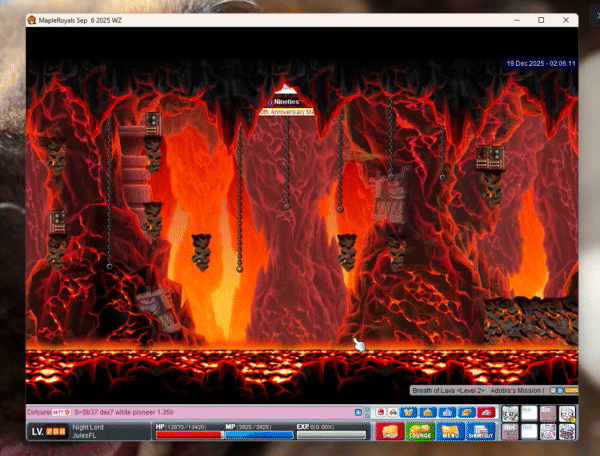
Task: Open the green LOUNGE button
Action: 420,431
